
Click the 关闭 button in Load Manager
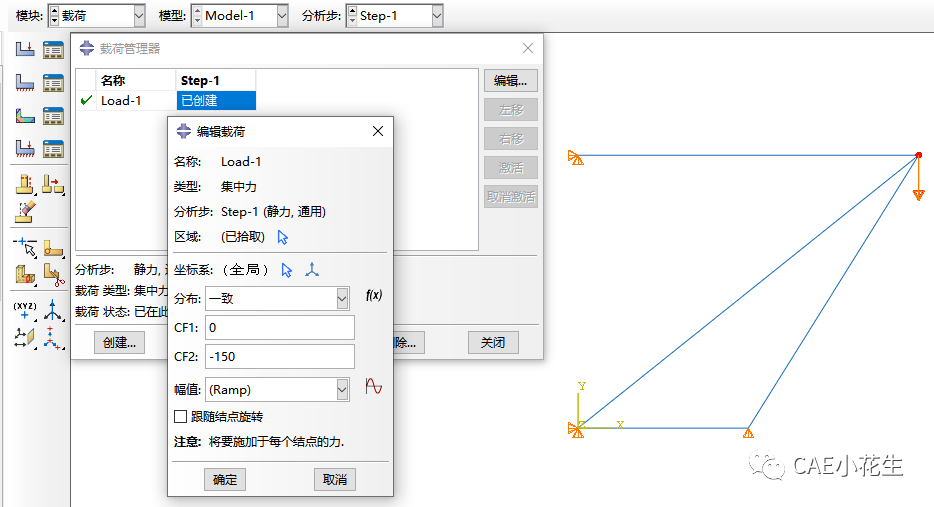(493, 343)
